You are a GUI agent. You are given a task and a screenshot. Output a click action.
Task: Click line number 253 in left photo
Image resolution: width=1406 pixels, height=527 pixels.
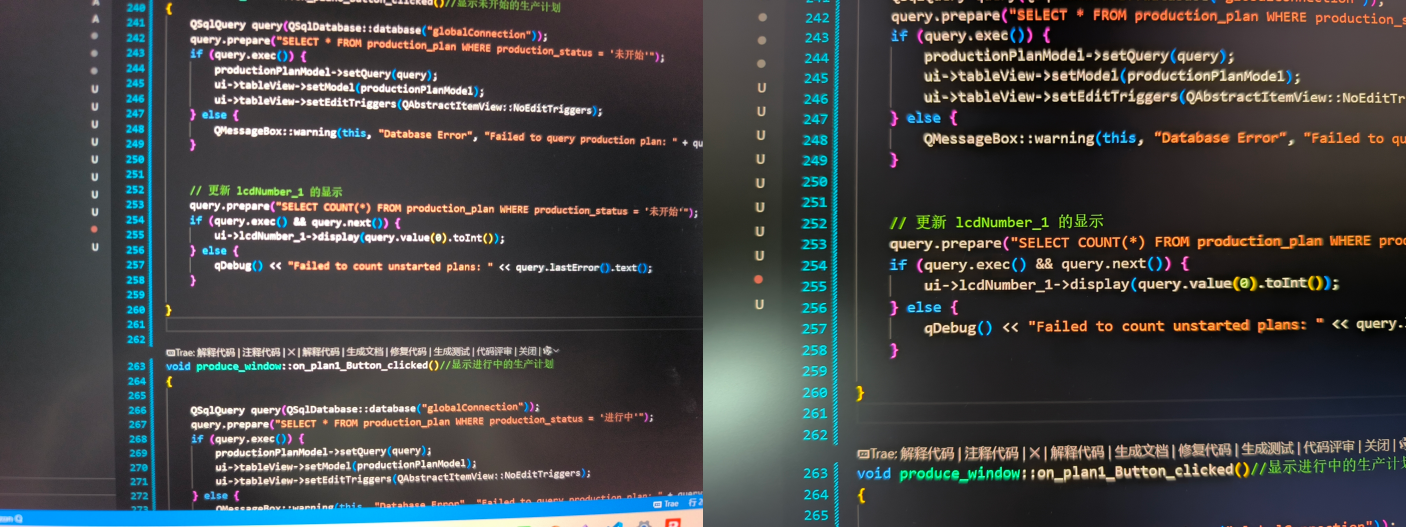coord(136,204)
